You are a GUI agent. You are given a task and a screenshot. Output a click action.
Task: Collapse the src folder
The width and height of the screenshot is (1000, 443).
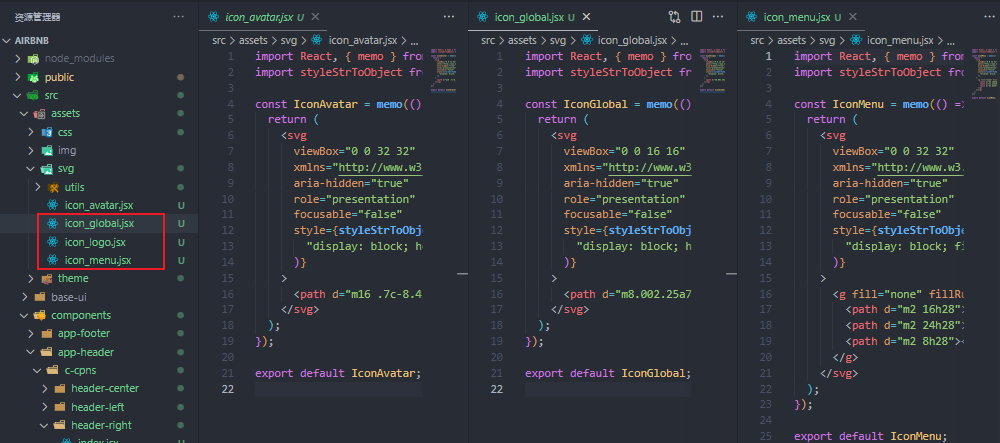tap(18, 96)
